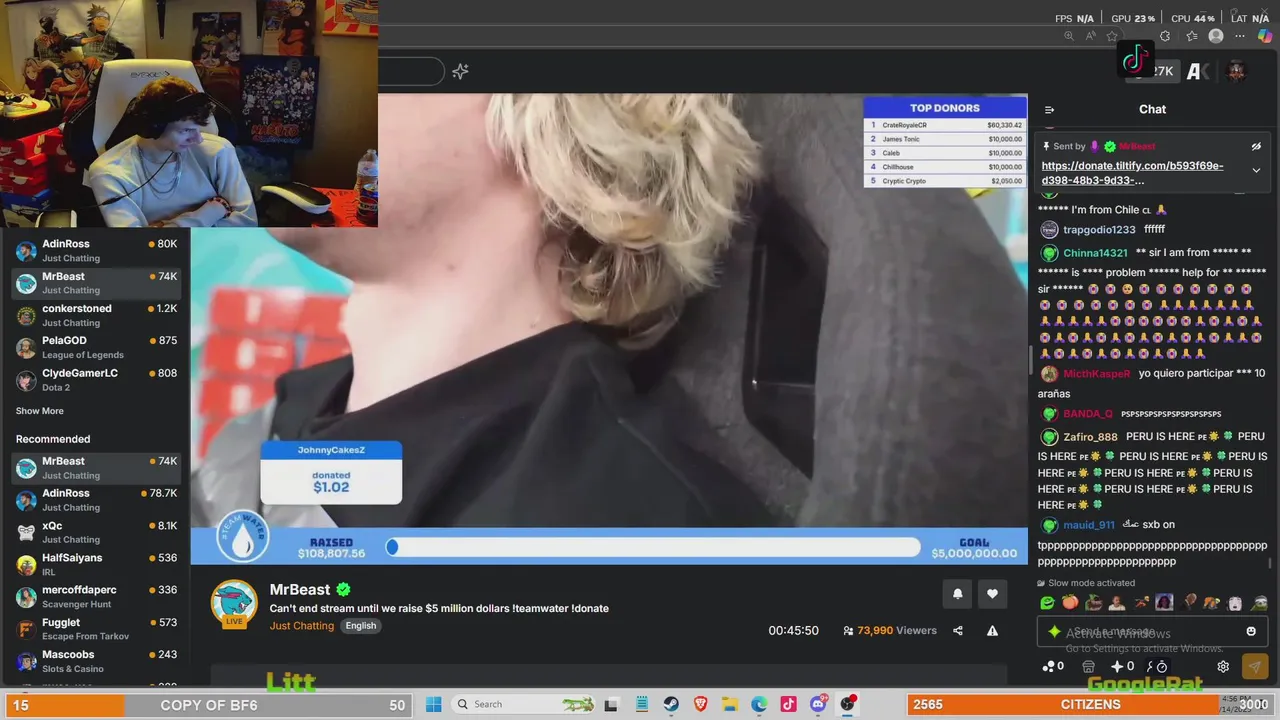The height and width of the screenshot is (720, 1280).
Task: Open the emote picker smiley icon
Action: pos(1251,632)
